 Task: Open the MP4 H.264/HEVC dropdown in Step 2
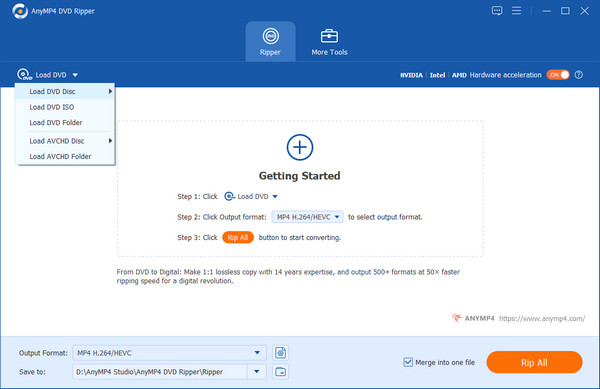pyautogui.click(x=307, y=217)
